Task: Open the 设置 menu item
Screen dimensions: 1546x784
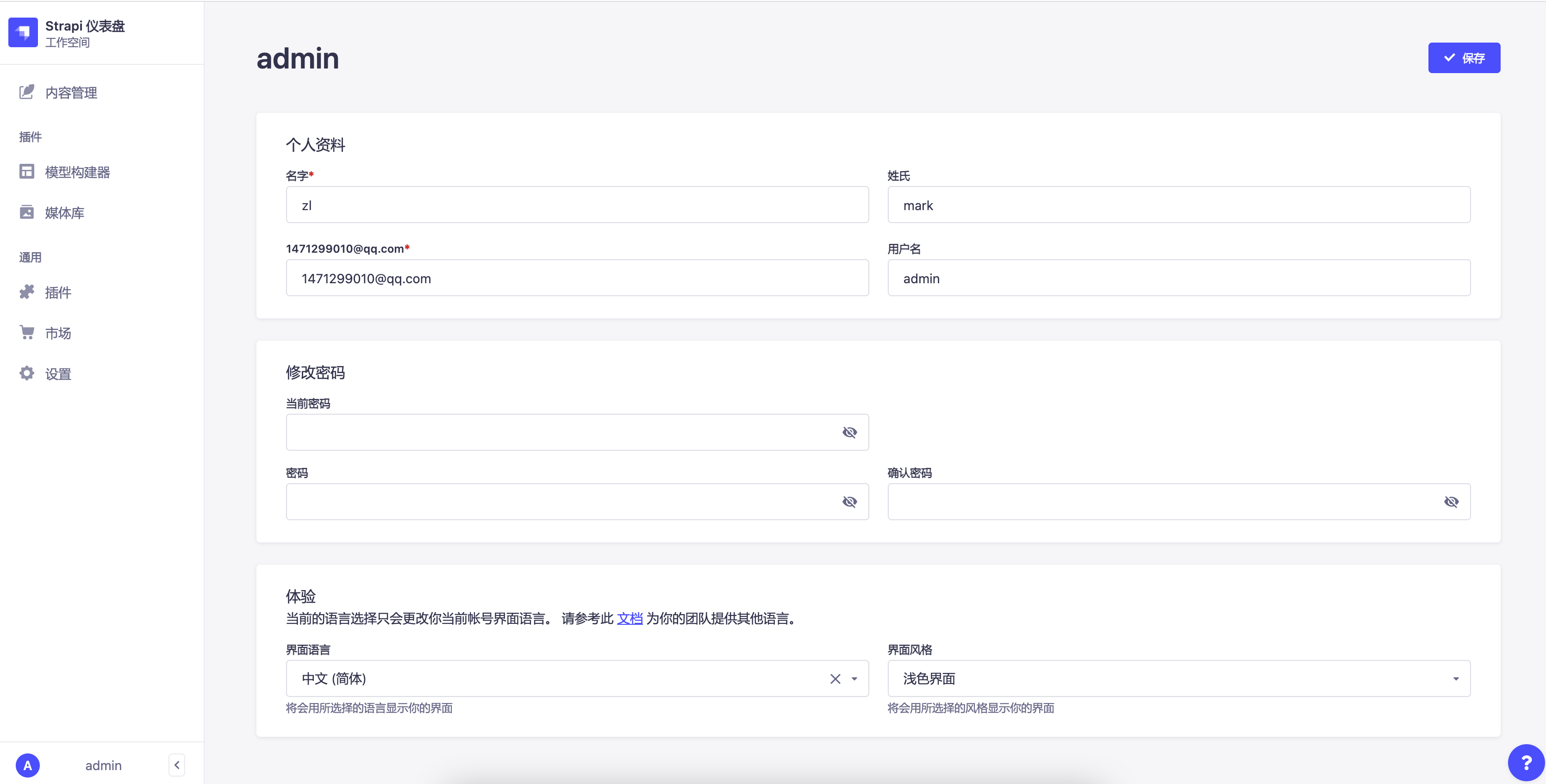Action: (58, 373)
